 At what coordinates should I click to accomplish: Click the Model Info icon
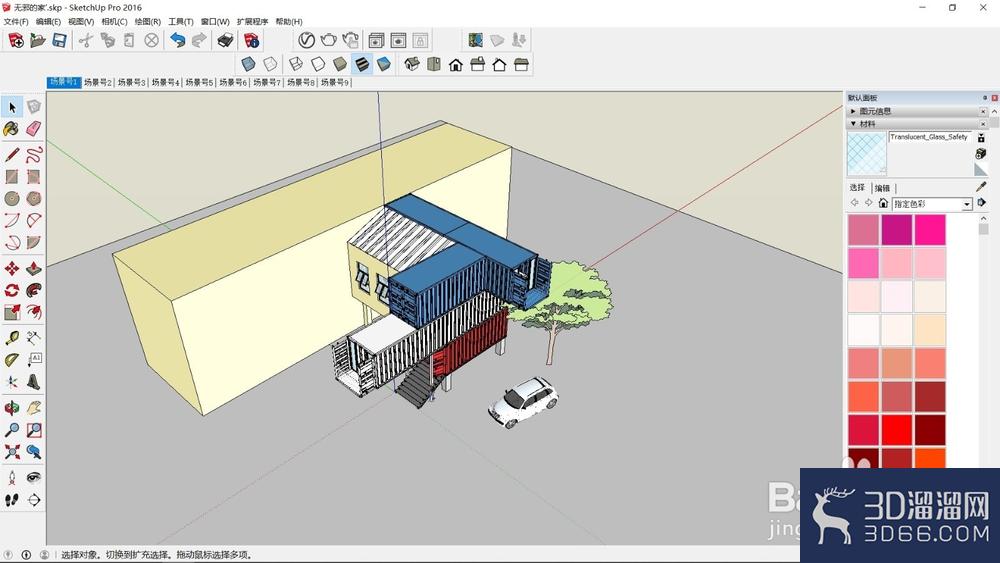click(x=252, y=41)
